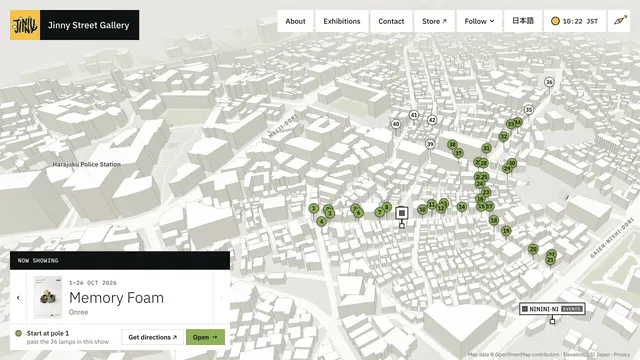The image size is (640, 360).
Task: Select white pole marker 35
Action: click(x=529, y=110)
